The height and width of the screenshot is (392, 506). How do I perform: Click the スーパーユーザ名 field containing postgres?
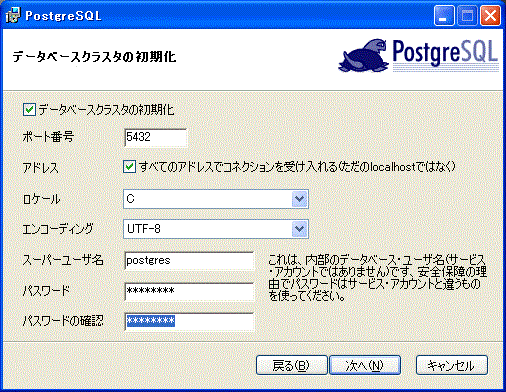(x=189, y=261)
